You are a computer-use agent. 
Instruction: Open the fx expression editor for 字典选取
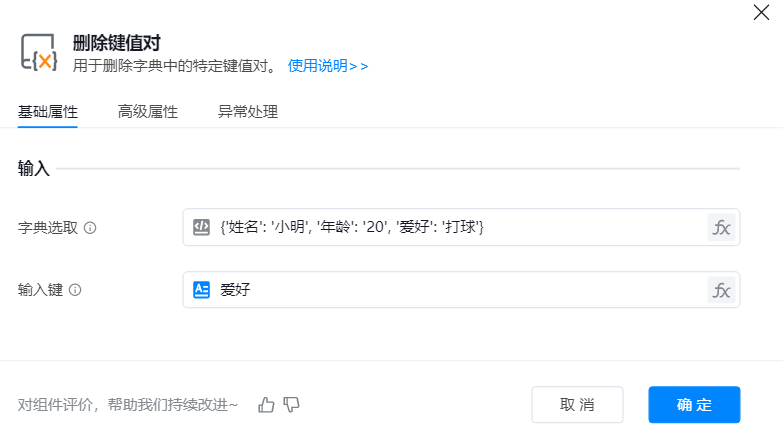pyautogui.click(x=721, y=227)
